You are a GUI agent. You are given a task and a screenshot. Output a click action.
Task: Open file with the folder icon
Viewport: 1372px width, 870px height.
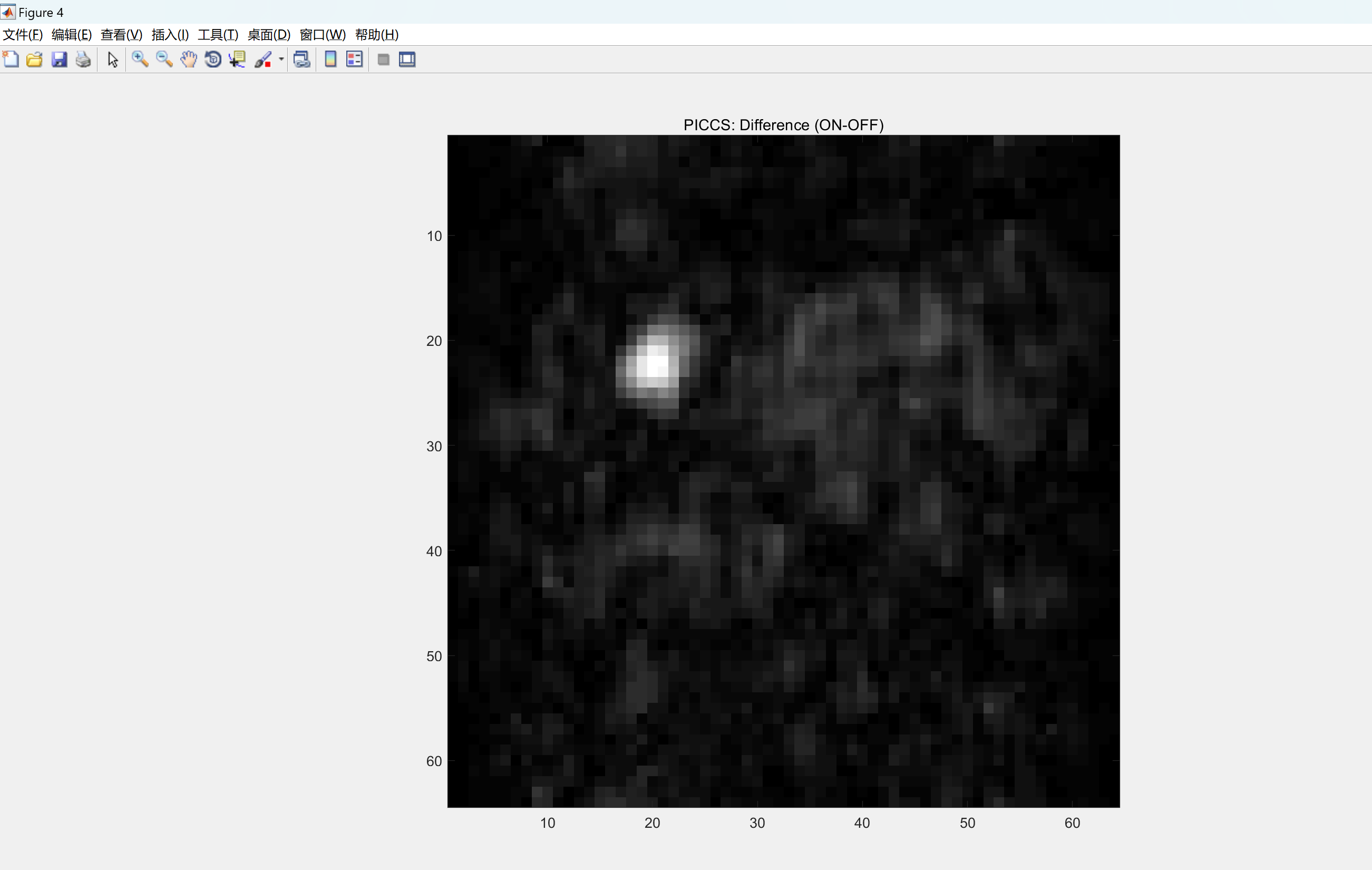35,59
